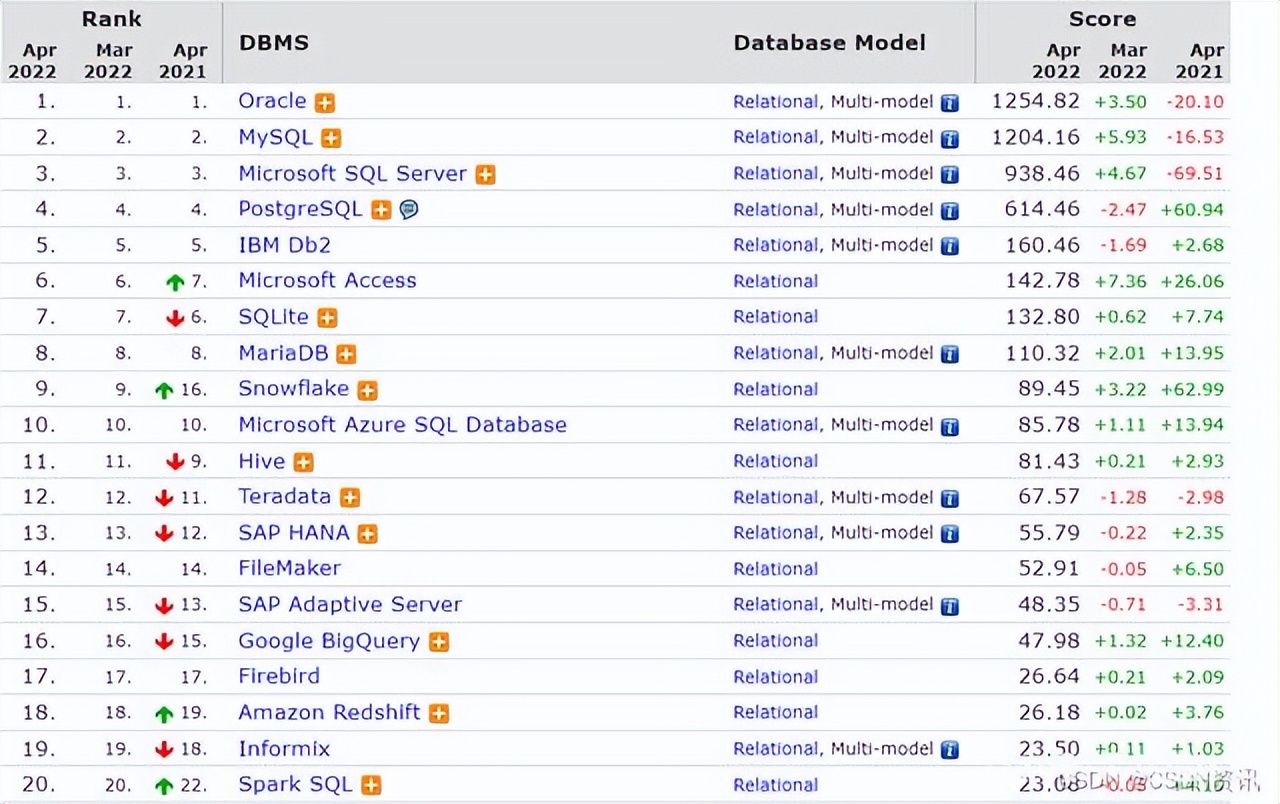Screen dimensions: 1280x804
Task: Click Oracle's score value 1254.82
Action: (x=1036, y=101)
